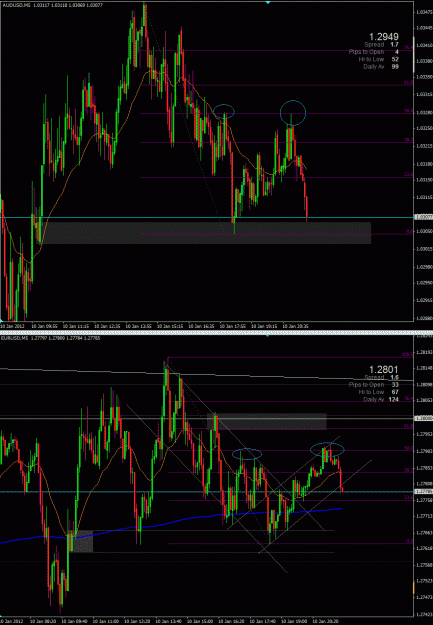Click the EURUSD,M5 chart title text
Viewport: 433px width, 625px height.
[15, 338]
